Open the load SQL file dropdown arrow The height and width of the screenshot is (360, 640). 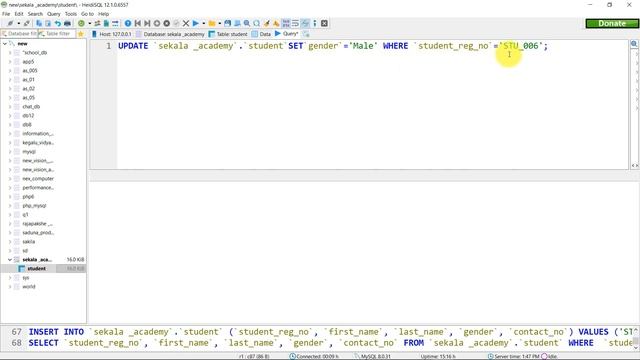220,23
